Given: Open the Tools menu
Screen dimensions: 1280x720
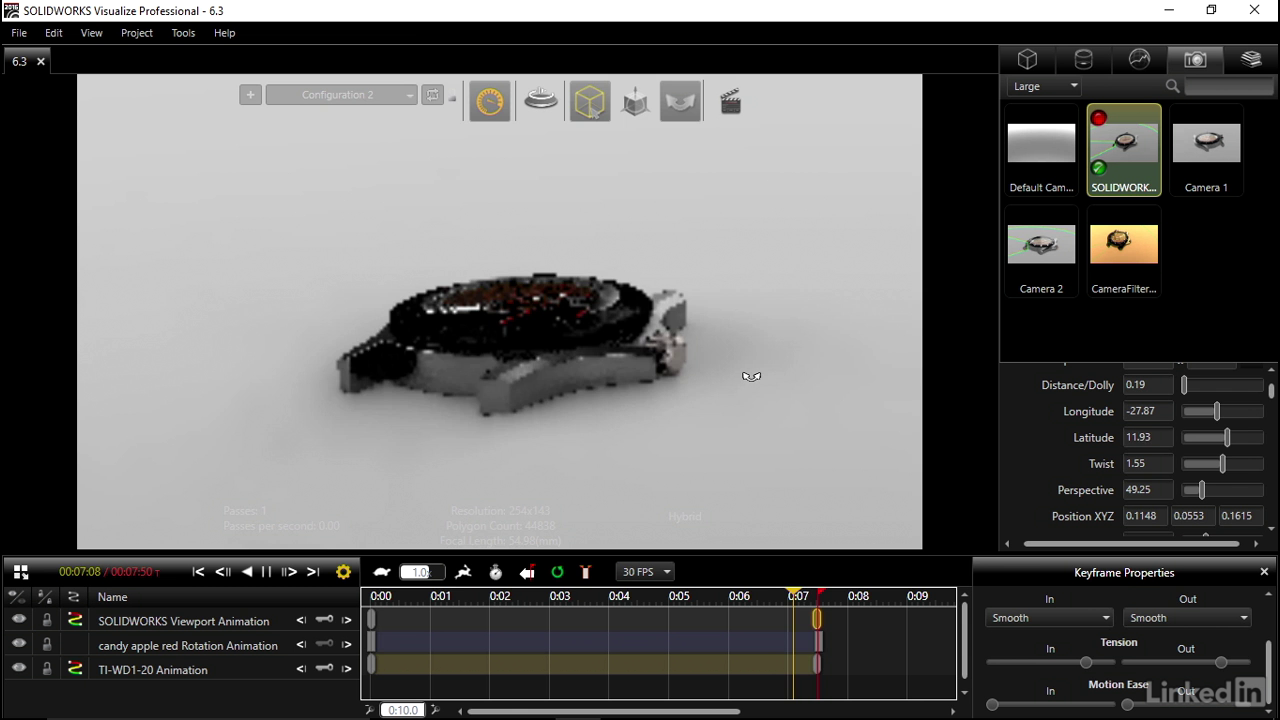Looking at the screenshot, I should [x=183, y=33].
